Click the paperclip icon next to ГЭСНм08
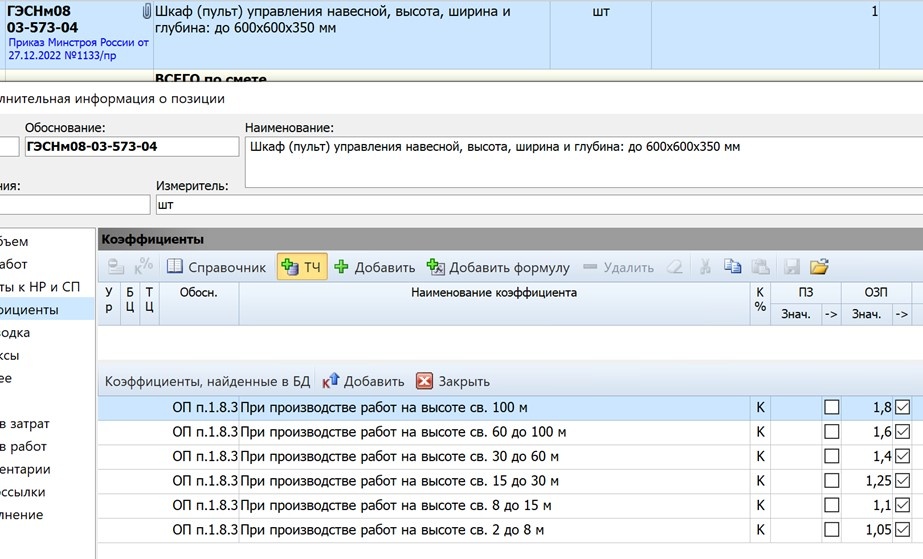The image size is (923, 559). pyautogui.click(x=147, y=11)
